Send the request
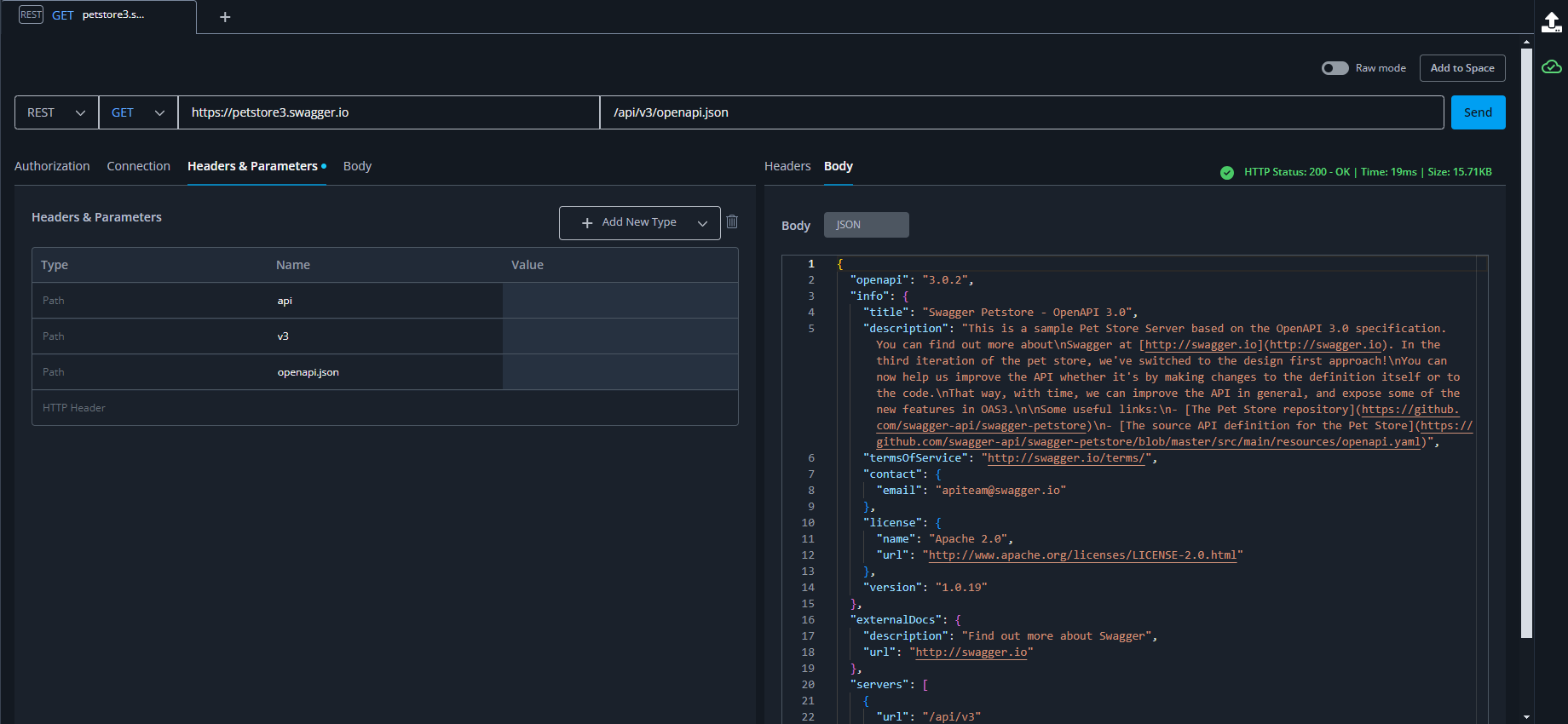Screen dimensions: 1568x724 [1478, 112]
